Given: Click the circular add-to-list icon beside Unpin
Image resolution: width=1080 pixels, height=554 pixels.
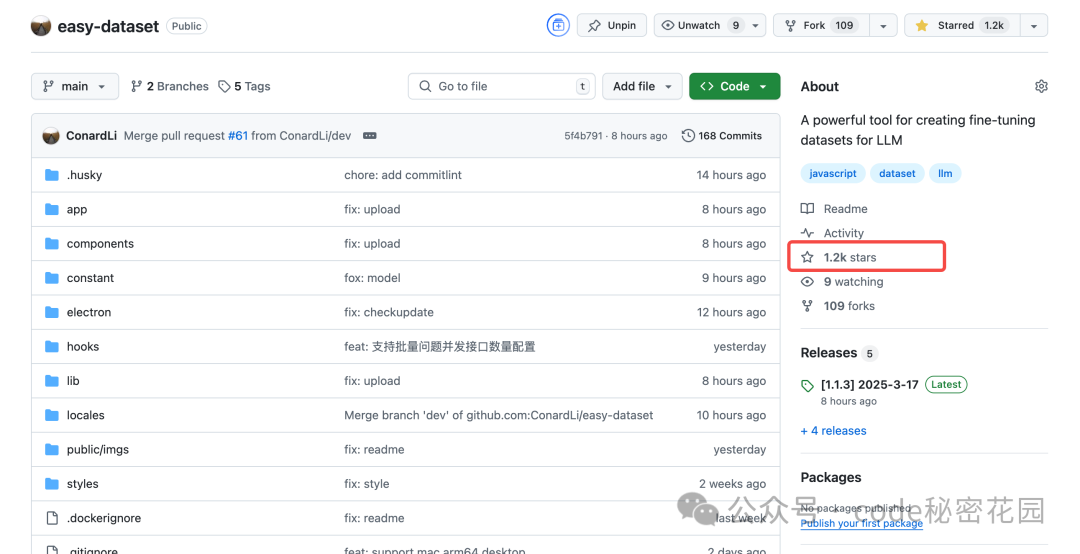Looking at the screenshot, I should [x=558, y=25].
